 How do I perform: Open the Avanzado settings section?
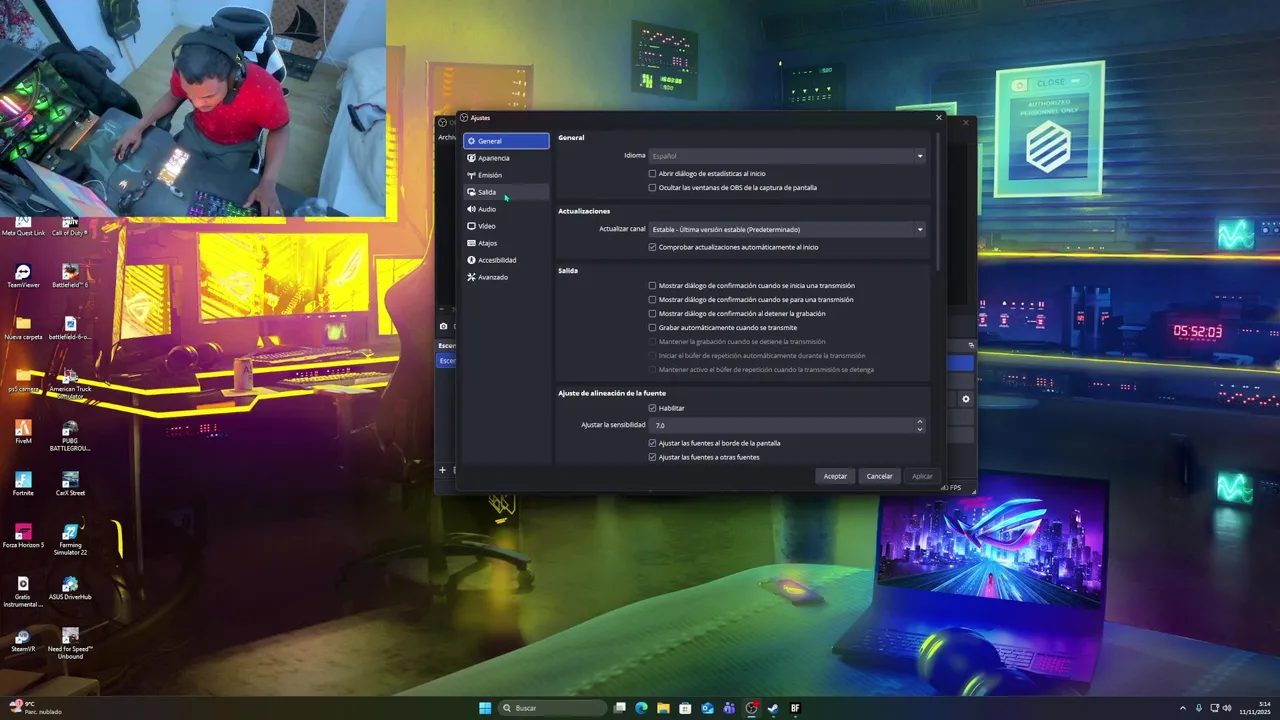(506, 277)
